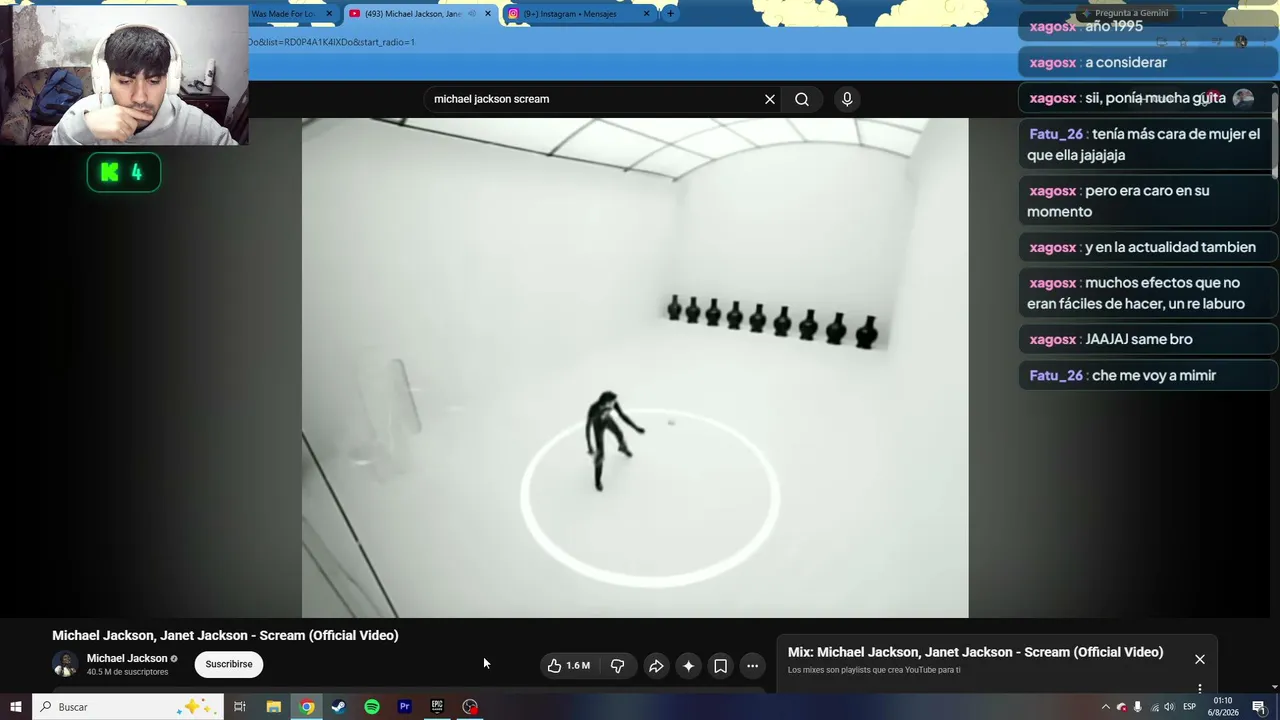
Task: Click the Windows taskbar Buscar search box
Action: tap(128, 707)
